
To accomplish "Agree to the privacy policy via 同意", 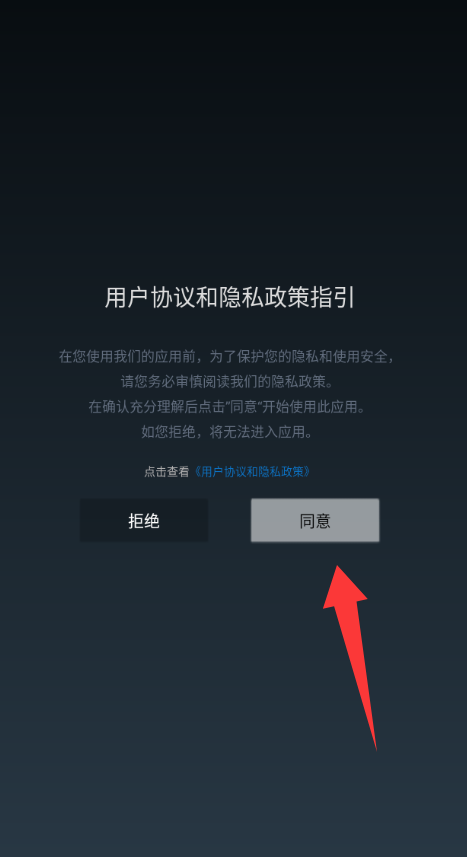I will (x=314, y=520).
